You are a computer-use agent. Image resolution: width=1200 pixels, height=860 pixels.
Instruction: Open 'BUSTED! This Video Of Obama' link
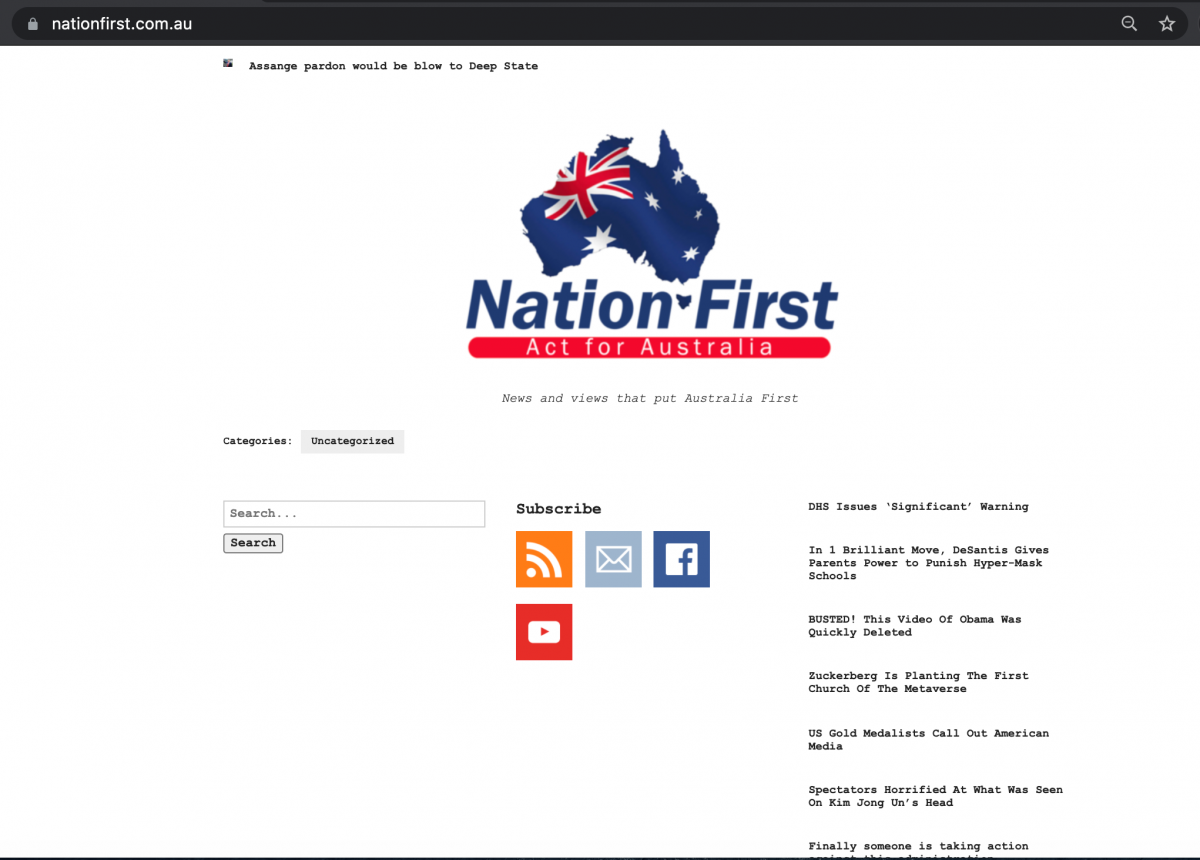[914, 626]
